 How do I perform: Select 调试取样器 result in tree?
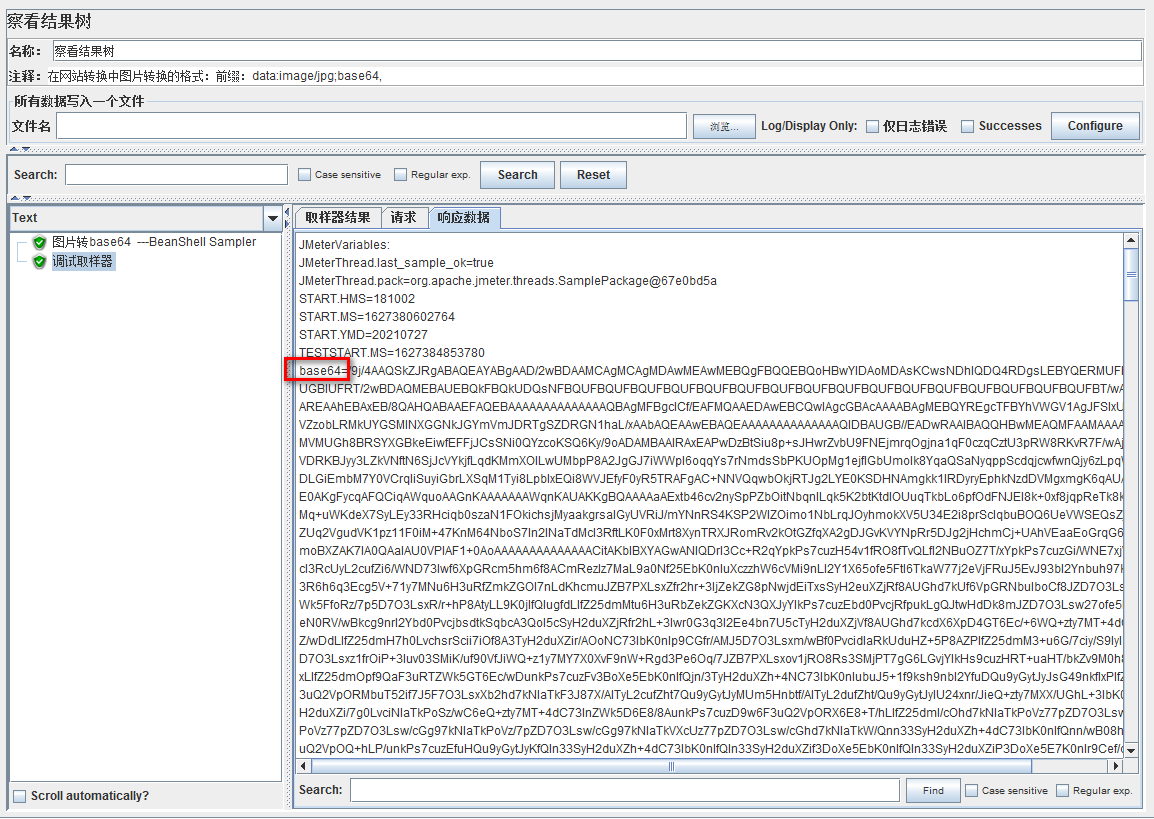[82, 261]
